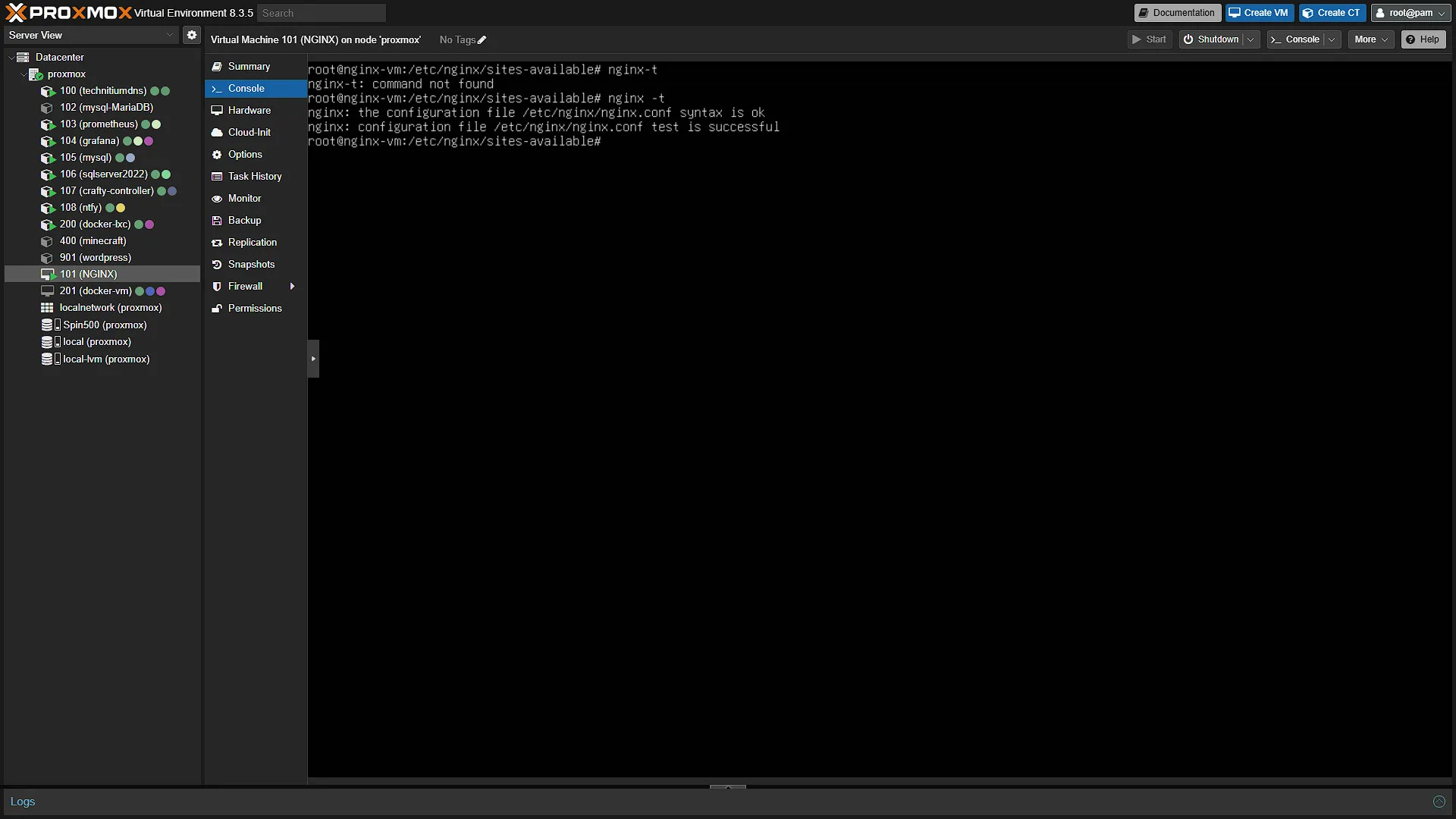The image size is (1456, 819).
Task: Click the Backup floppy icon
Action: [x=217, y=221]
